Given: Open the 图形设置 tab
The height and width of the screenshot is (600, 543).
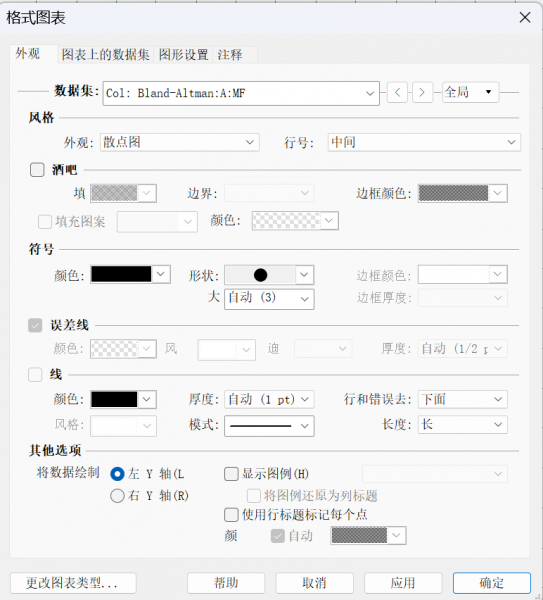Looking at the screenshot, I should (x=183, y=55).
